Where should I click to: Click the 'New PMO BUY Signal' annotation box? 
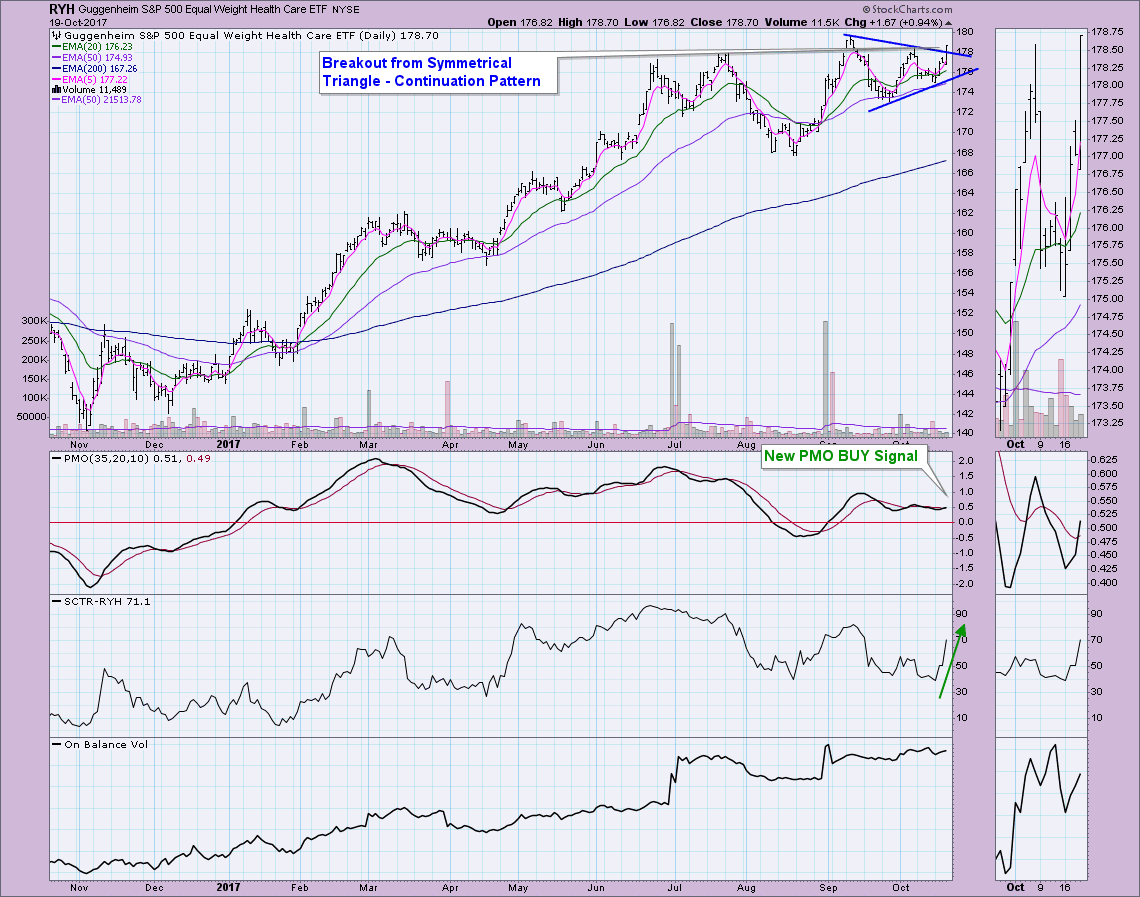[838, 455]
